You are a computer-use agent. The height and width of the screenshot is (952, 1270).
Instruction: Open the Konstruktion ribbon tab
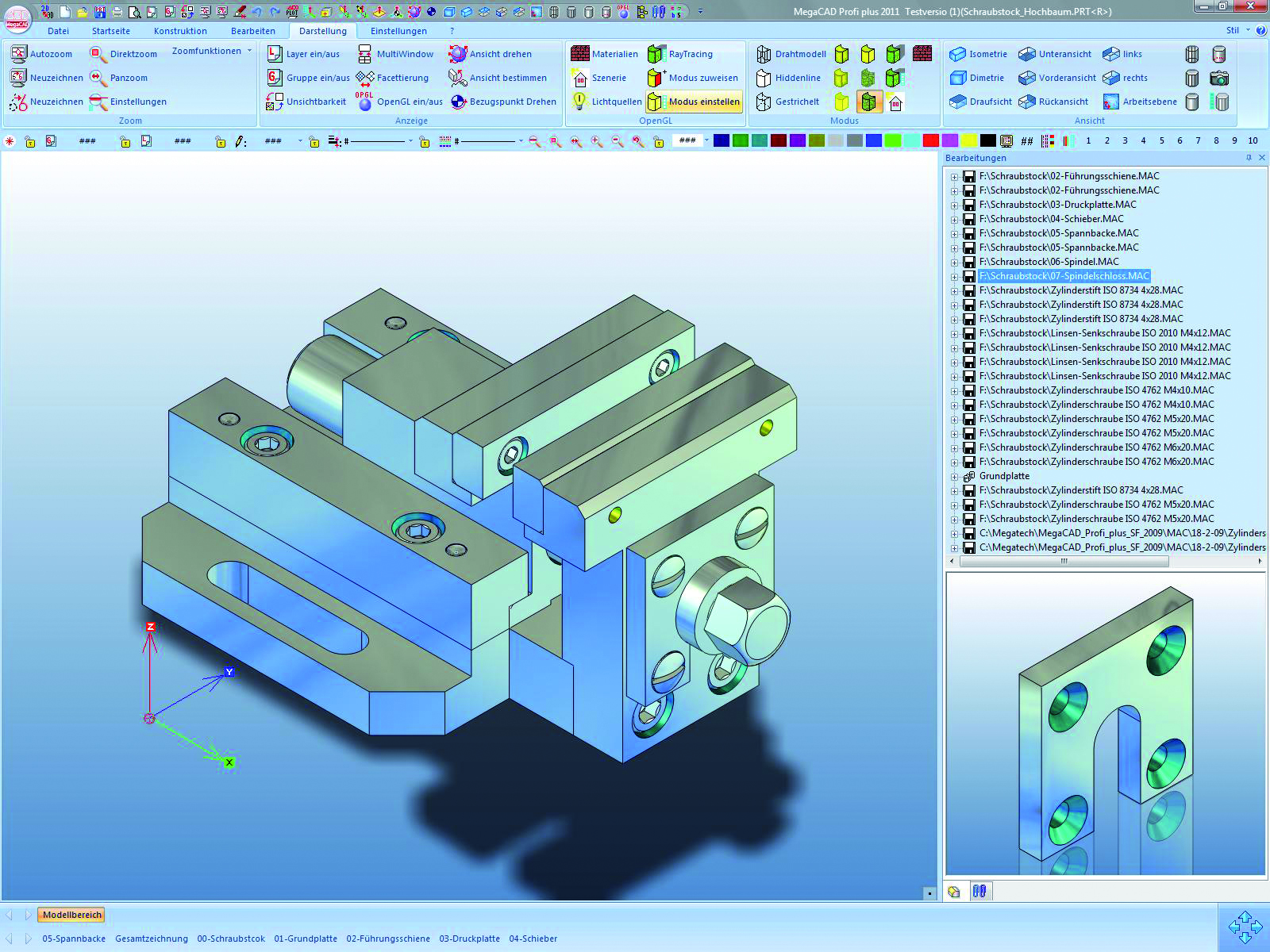180,31
